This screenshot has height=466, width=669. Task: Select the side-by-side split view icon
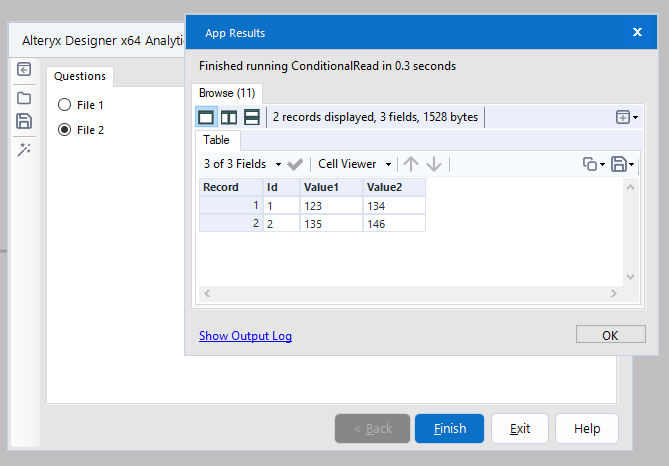click(x=229, y=117)
